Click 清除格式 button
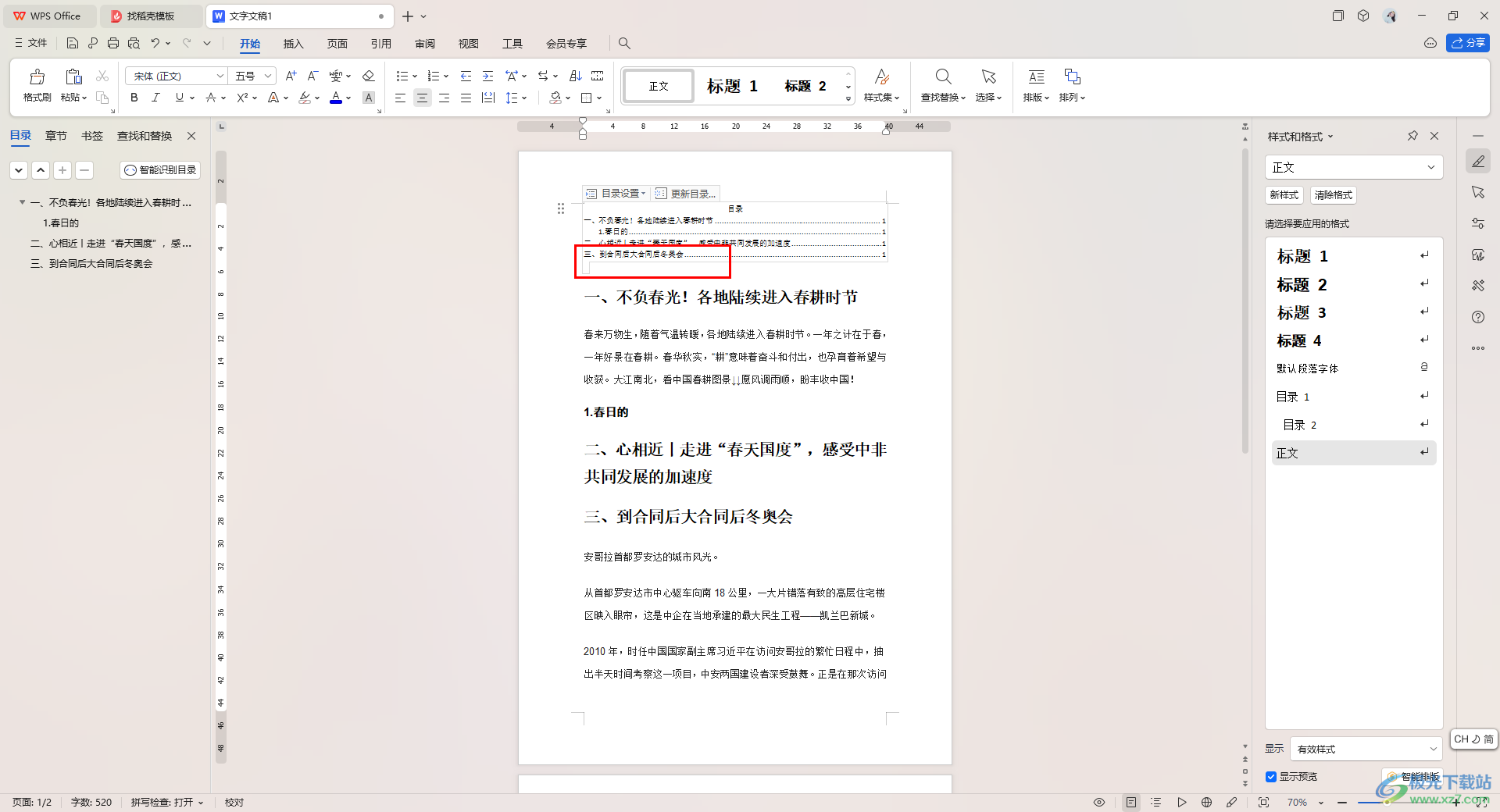 coord(1333,195)
